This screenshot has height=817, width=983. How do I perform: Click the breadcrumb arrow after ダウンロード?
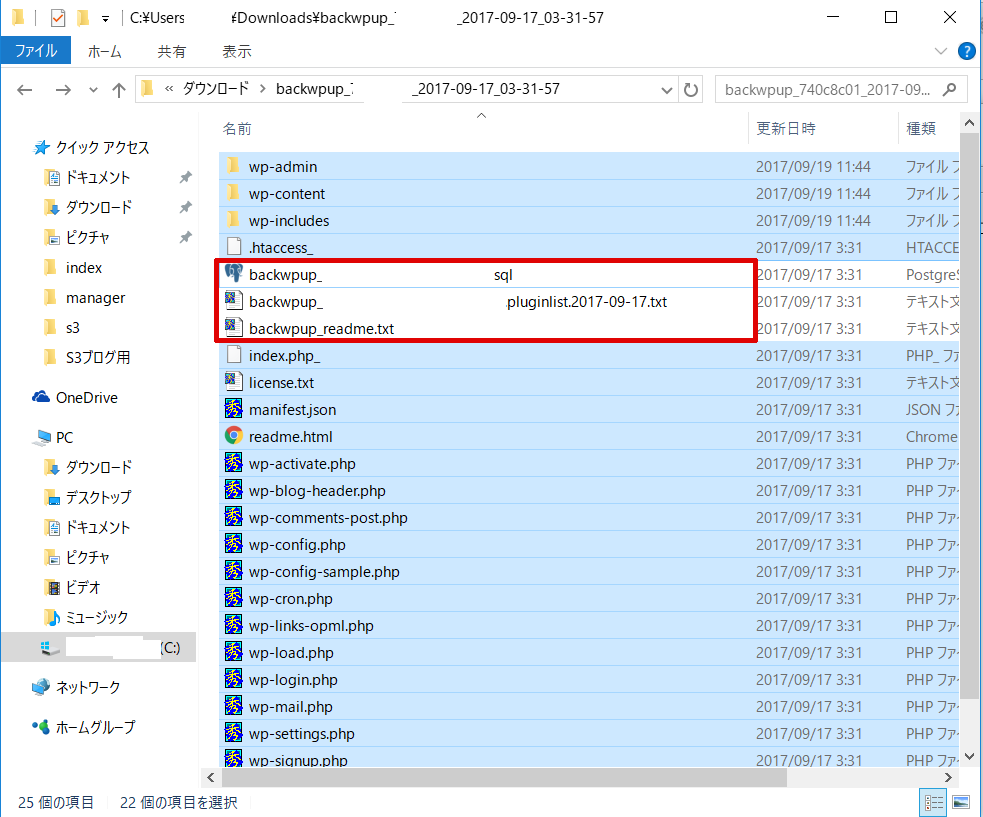(262, 89)
